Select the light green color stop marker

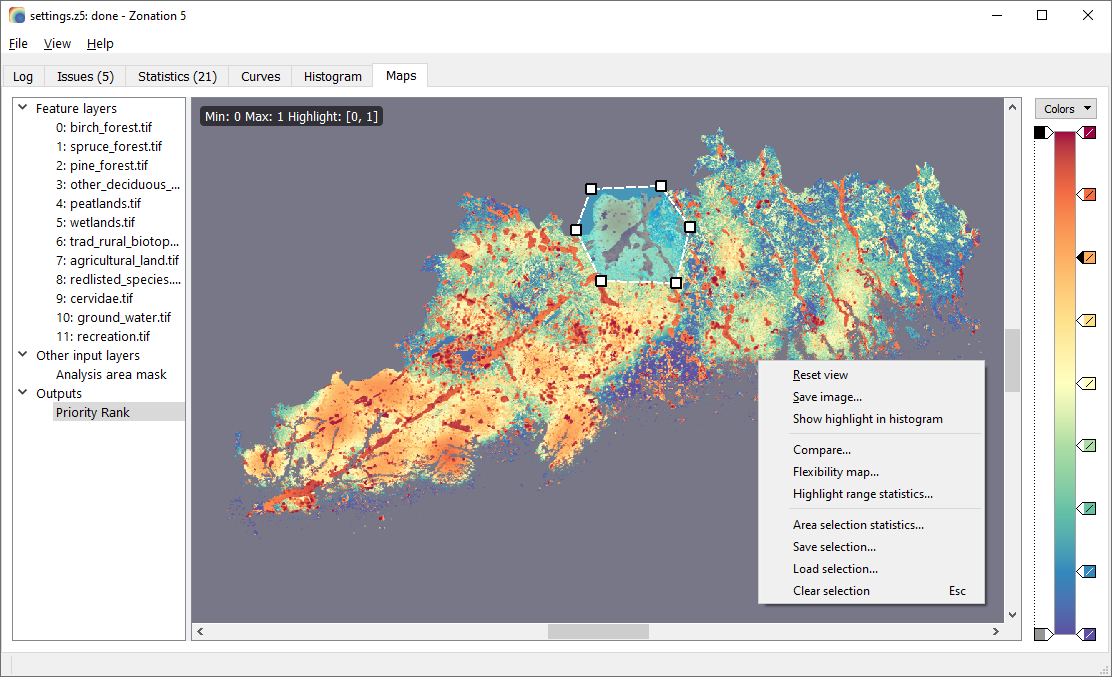pos(1087,446)
